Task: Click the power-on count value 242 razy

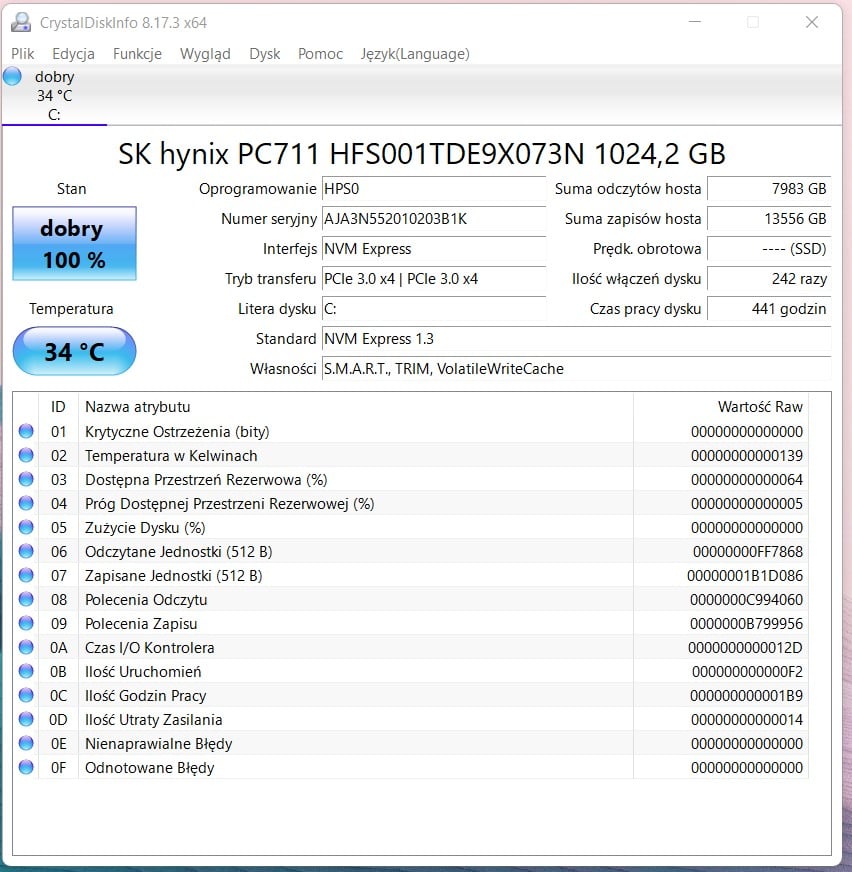Action: [x=769, y=279]
